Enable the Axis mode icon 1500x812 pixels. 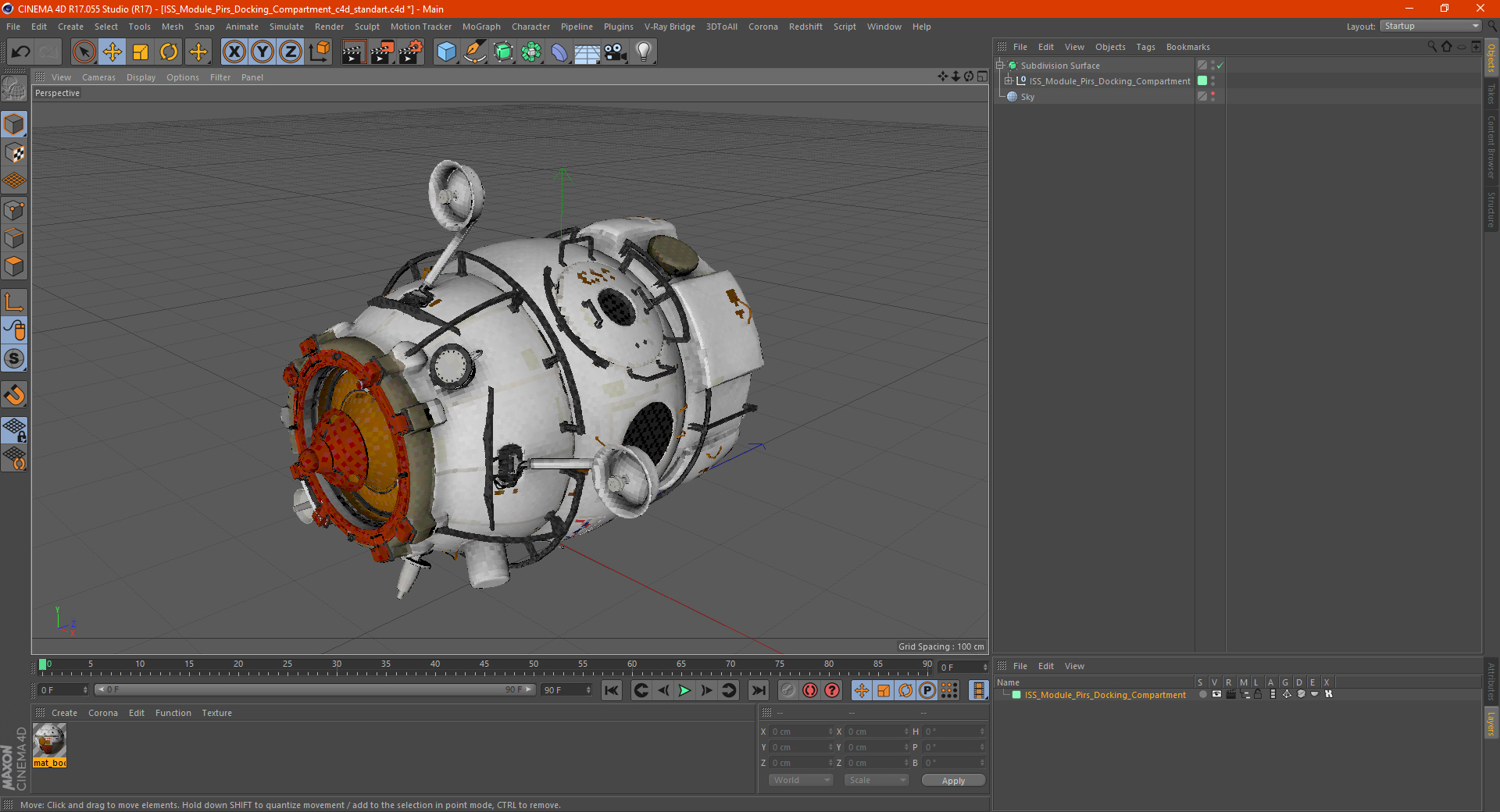(14, 302)
